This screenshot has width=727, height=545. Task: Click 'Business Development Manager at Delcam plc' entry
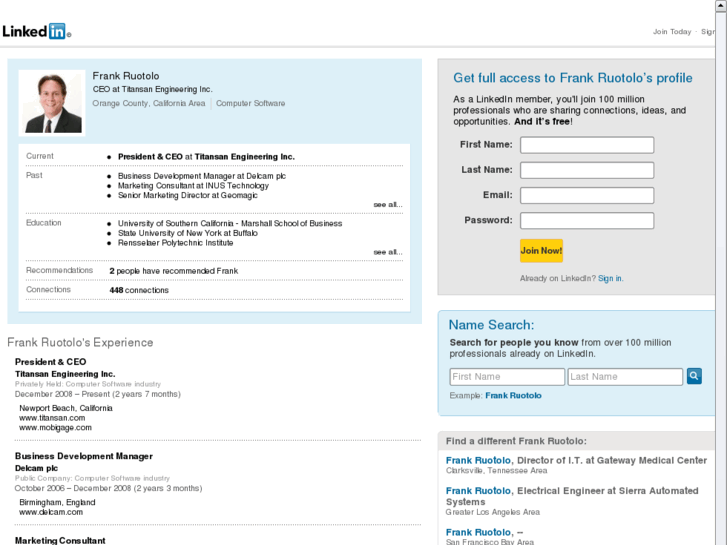click(x=202, y=176)
